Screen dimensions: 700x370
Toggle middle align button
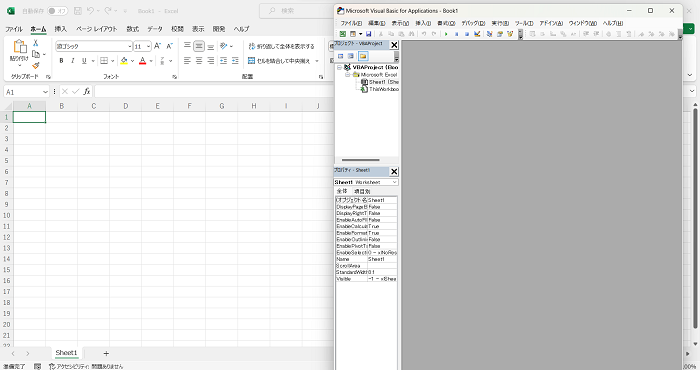click(x=199, y=46)
